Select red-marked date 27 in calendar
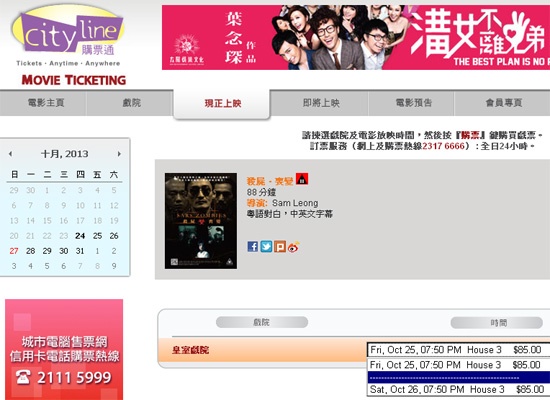This screenshot has width=550, height=400. coord(14,251)
